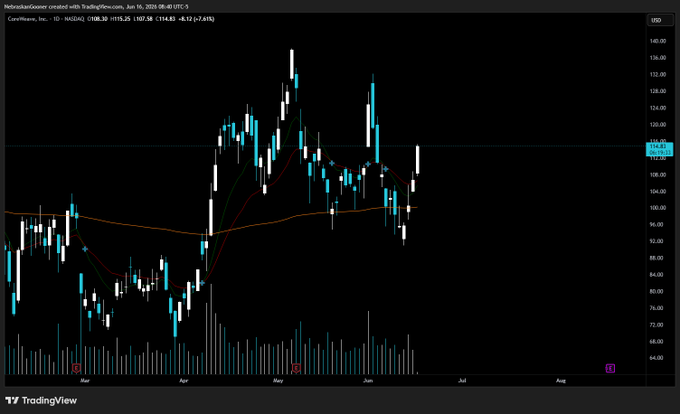Click the Apr label on time axis
The width and height of the screenshot is (680, 414).
[183, 381]
